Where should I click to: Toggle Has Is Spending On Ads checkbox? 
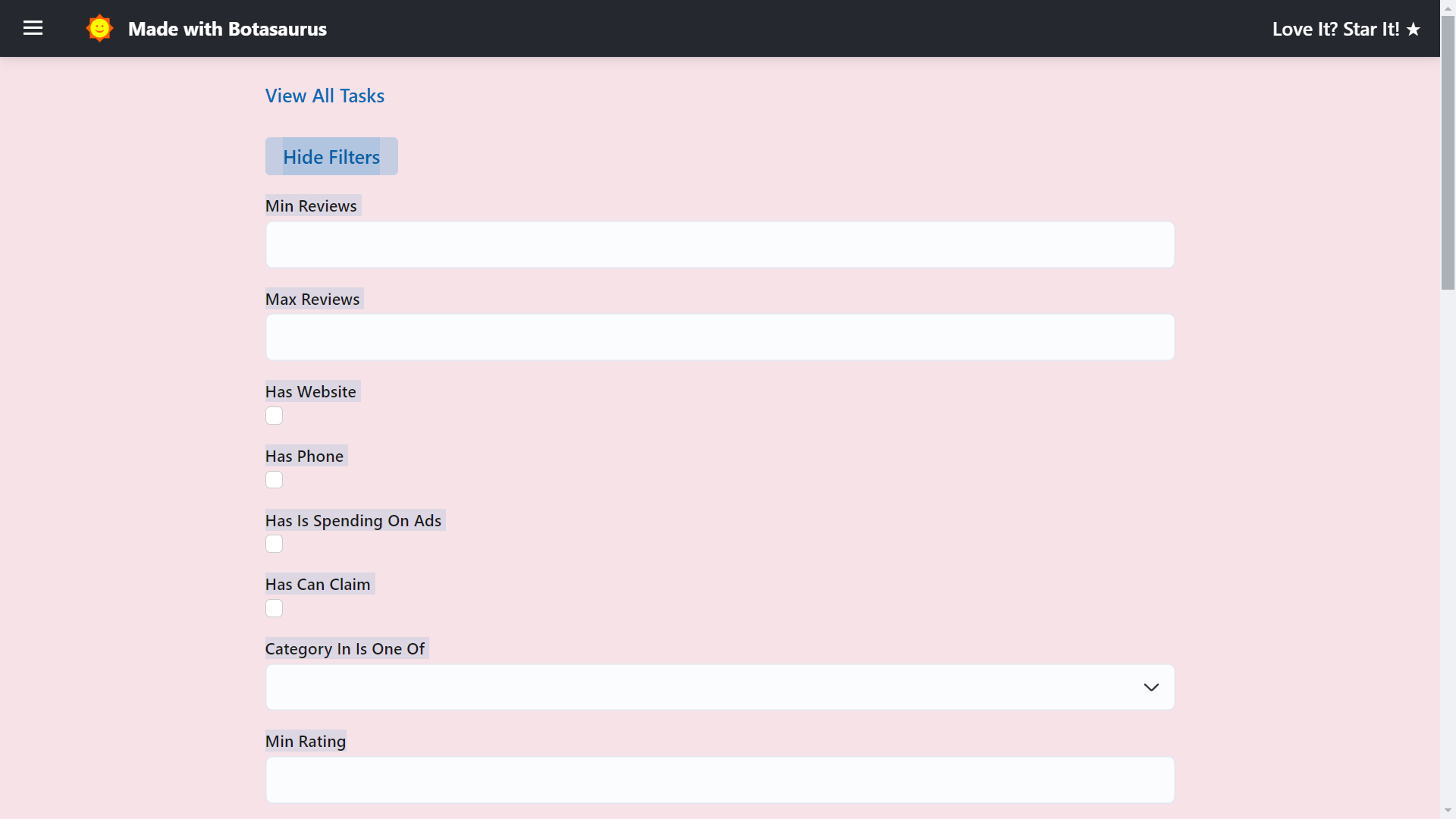[x=274, y=544]
